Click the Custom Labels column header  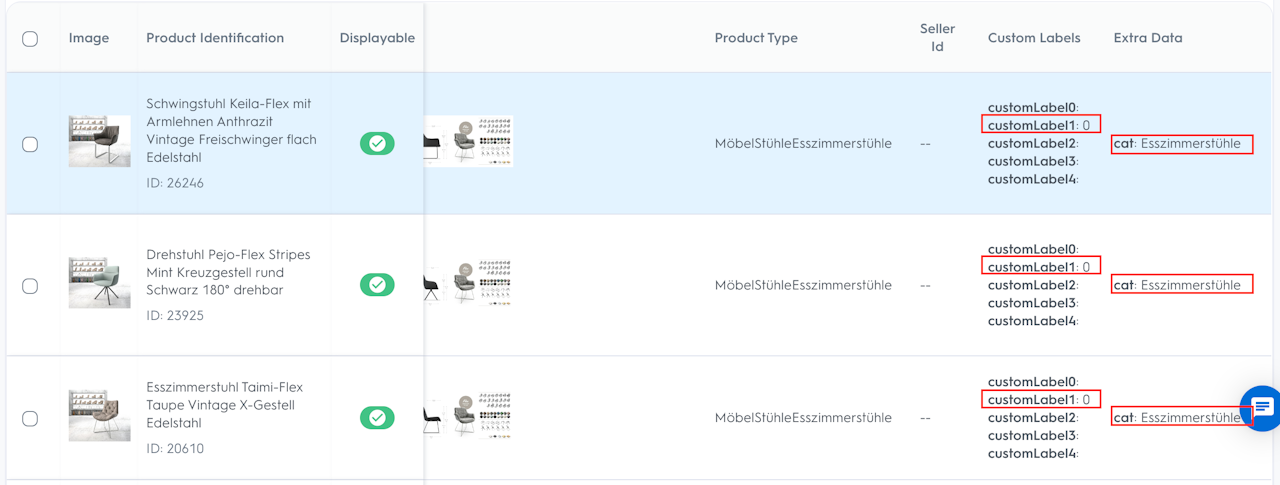tap(1034, 38)
